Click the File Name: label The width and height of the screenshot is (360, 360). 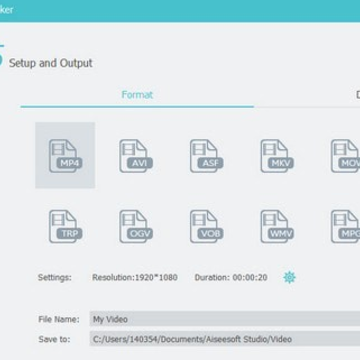(59, 319)
